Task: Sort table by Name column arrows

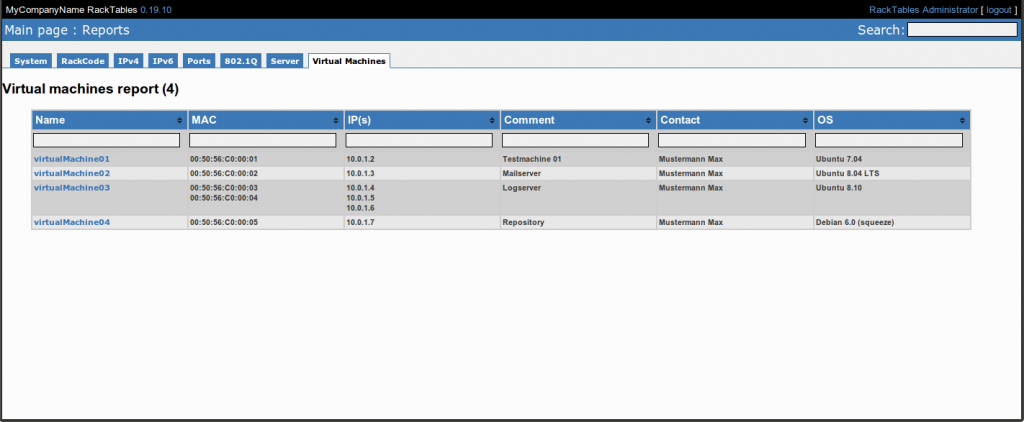Action: (x=179, y=120)
